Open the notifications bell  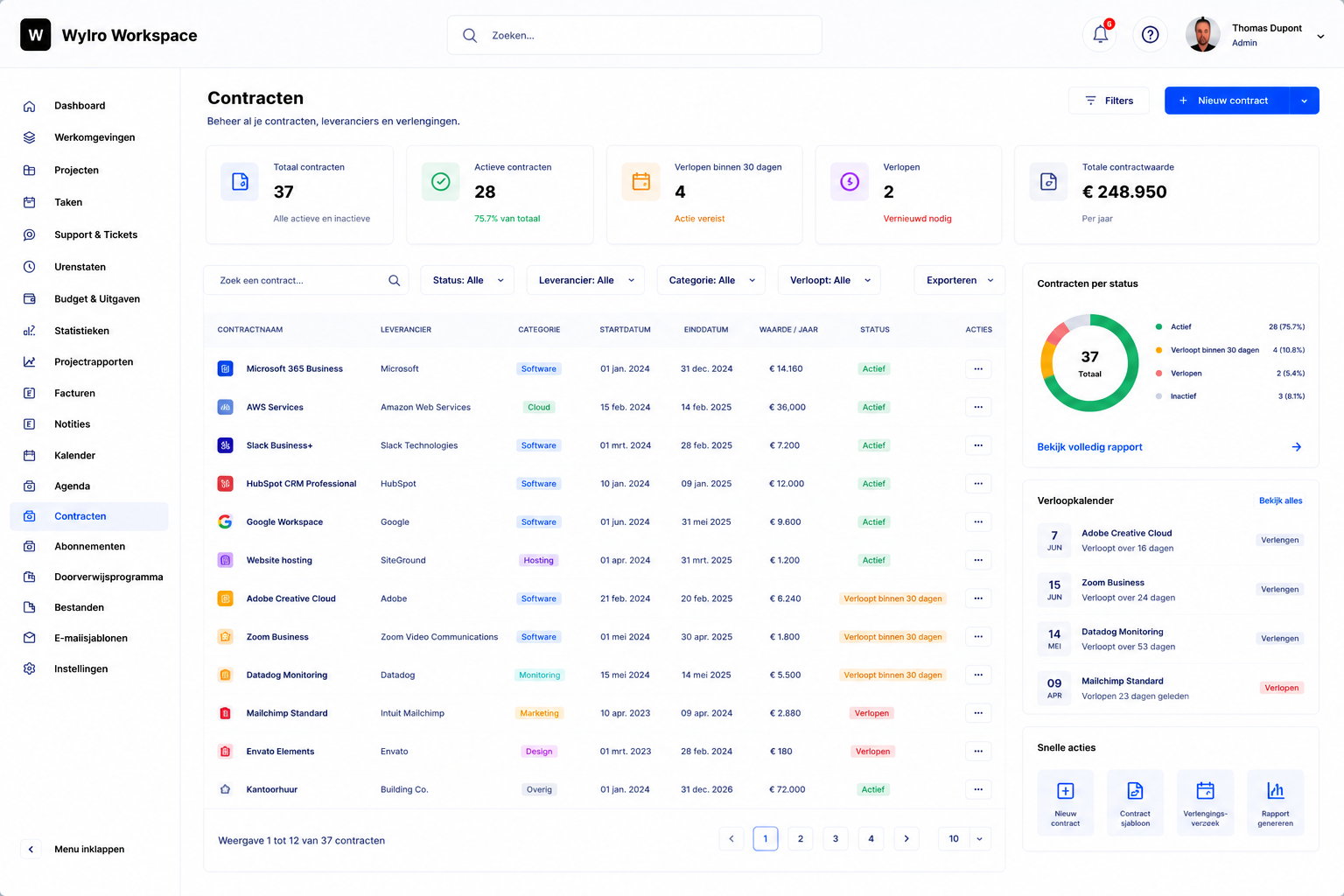[1101, 35]
